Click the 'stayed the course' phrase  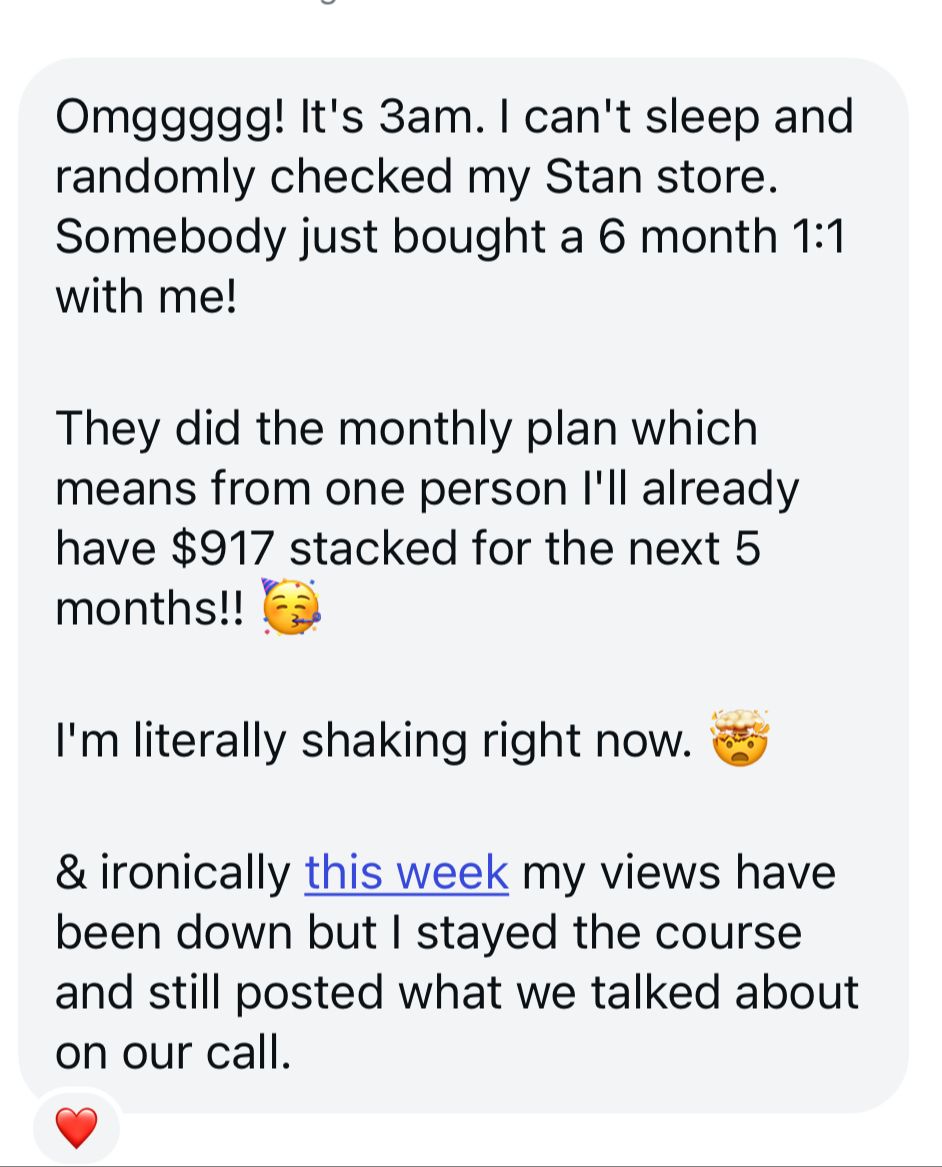(609, 933)
